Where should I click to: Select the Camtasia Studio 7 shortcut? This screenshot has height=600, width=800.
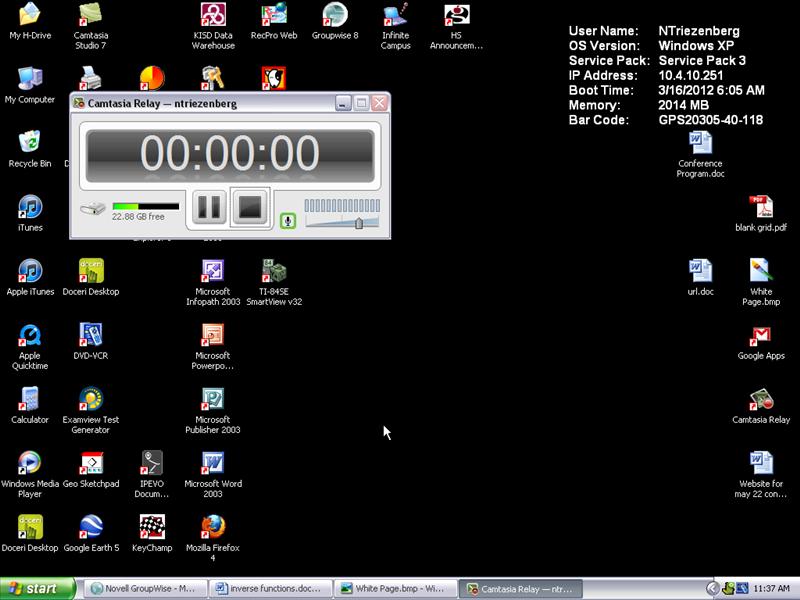[x=91, y=27]
